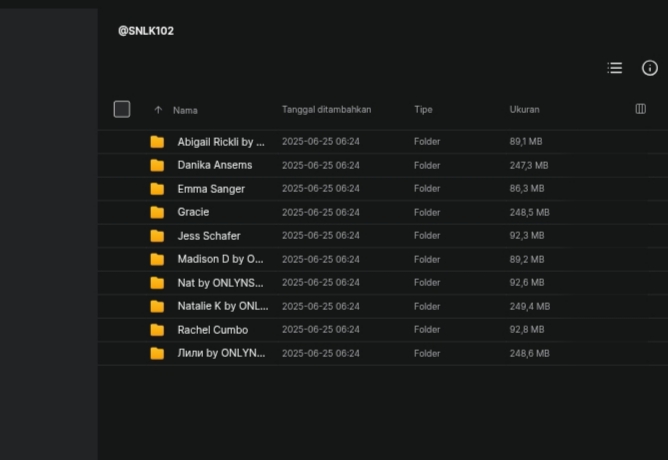Select the 248,6 MB size value
This screenshot has width=668, height=460.
tap(530, 353)
